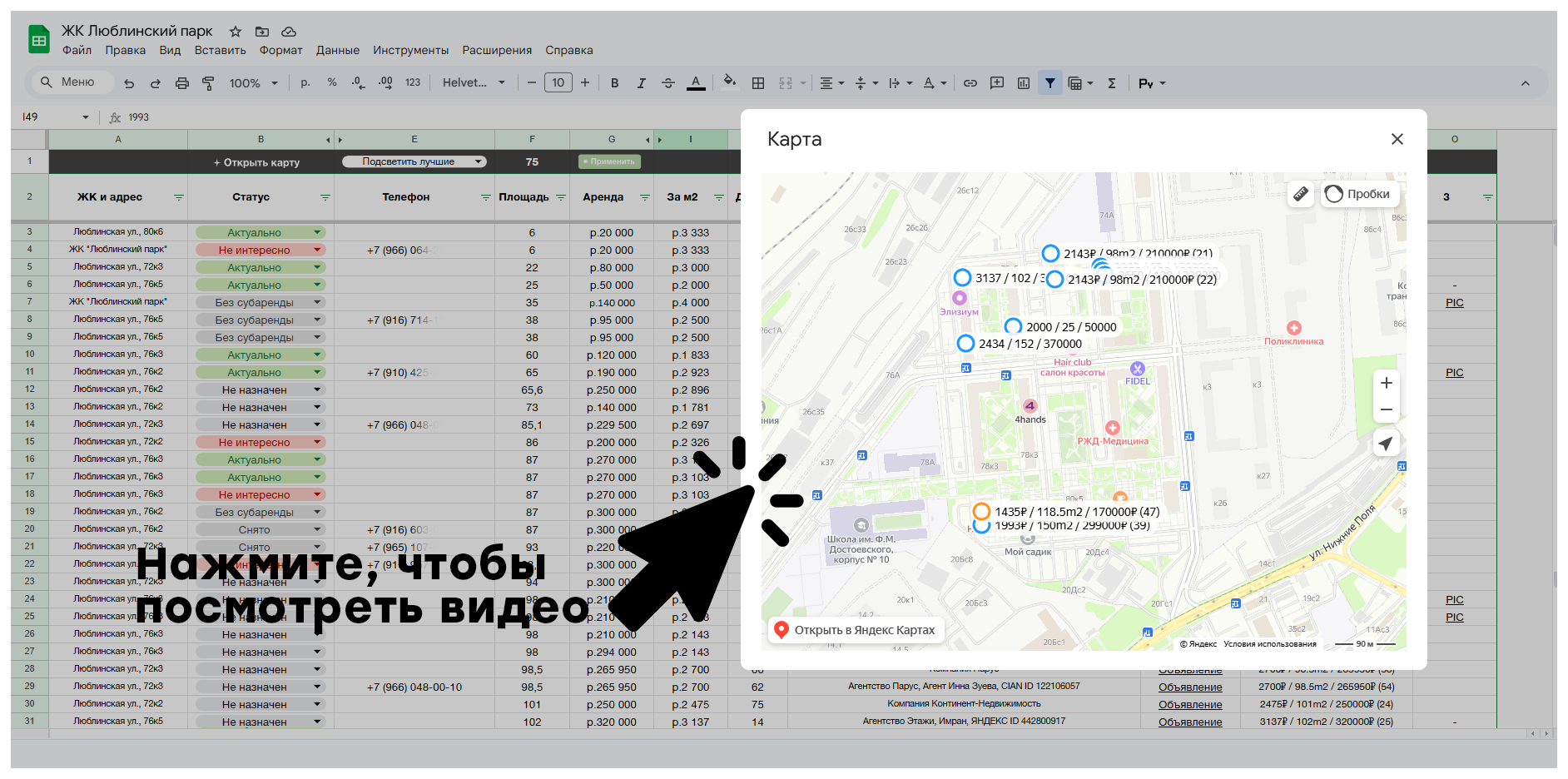The height and width of the screenshot is (779, 1568).
Task: Click the orange 1435₽ marker on map
Action: click(982, 512)
